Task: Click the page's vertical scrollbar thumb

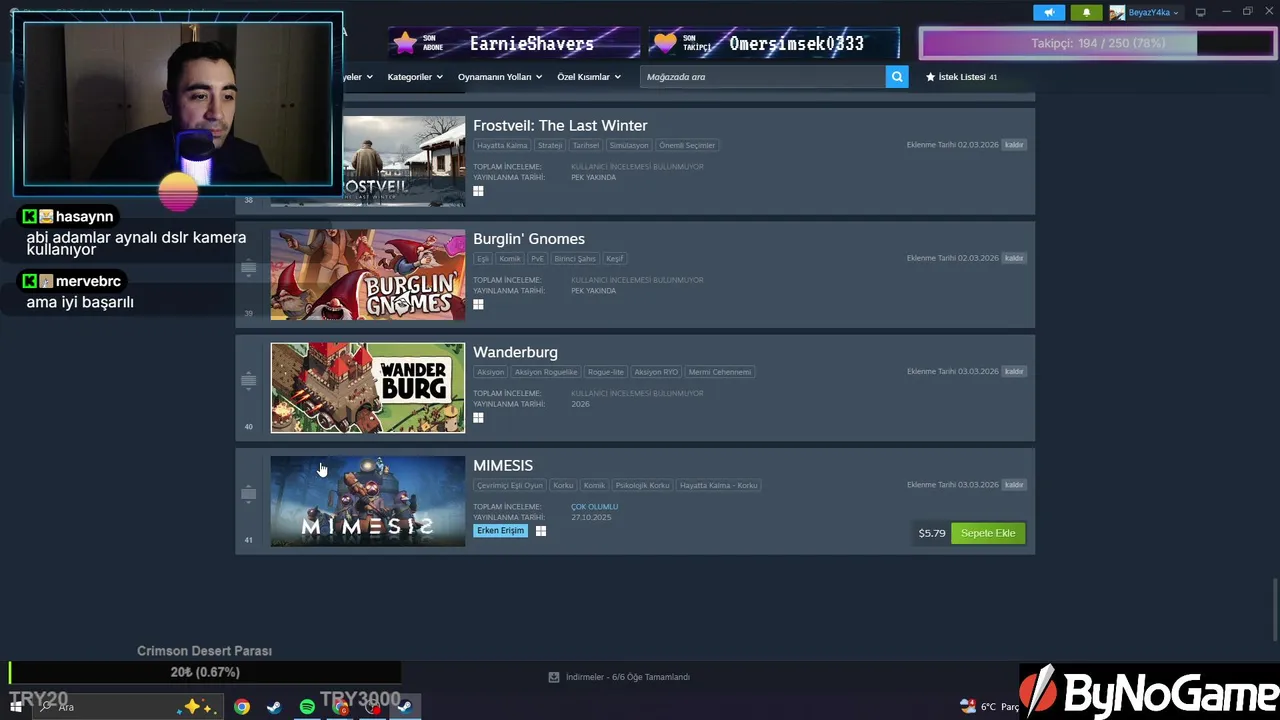Action: [1274, 609]
